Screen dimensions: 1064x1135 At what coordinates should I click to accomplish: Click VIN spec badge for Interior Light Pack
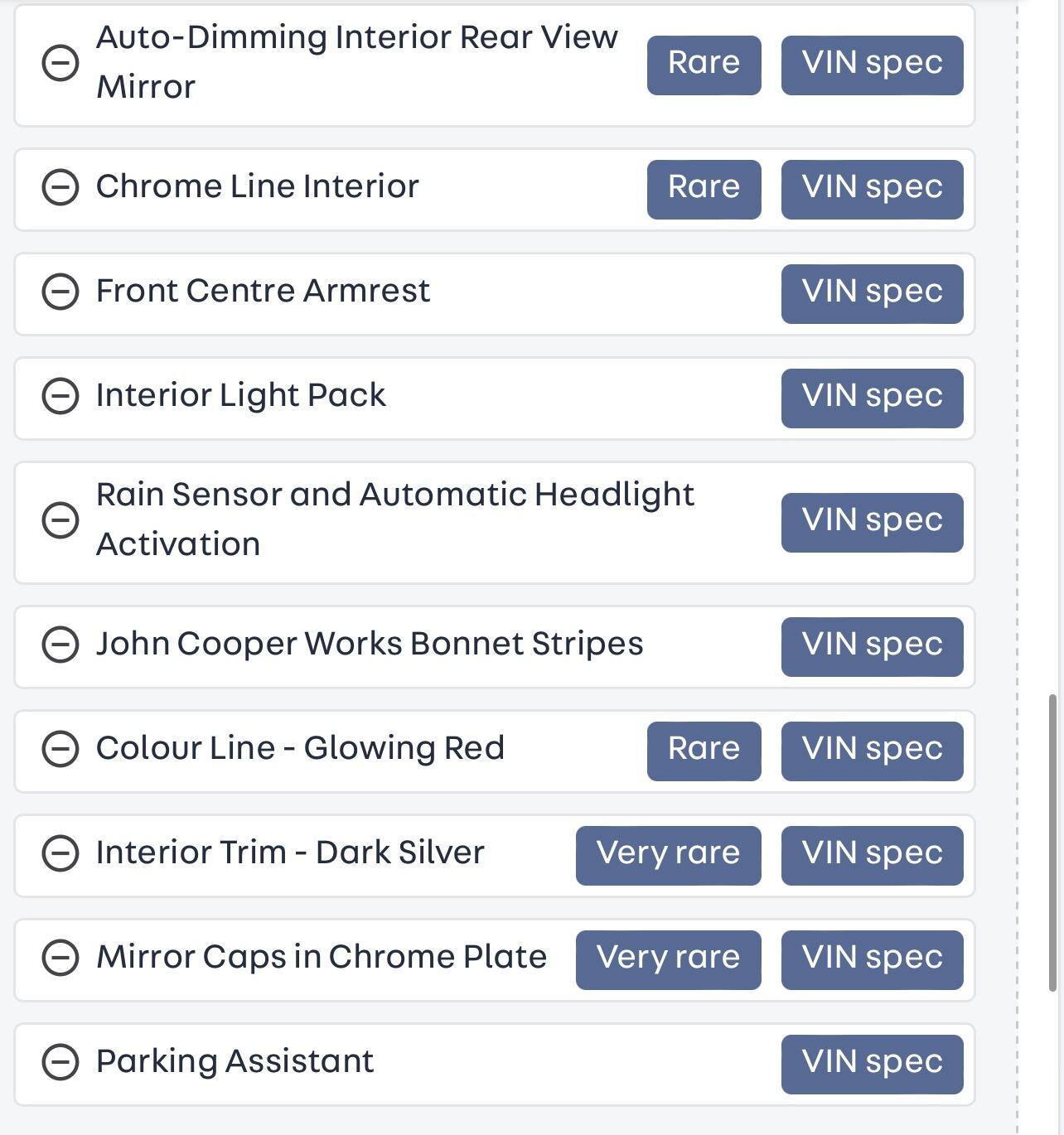click(x=872, y=398)
